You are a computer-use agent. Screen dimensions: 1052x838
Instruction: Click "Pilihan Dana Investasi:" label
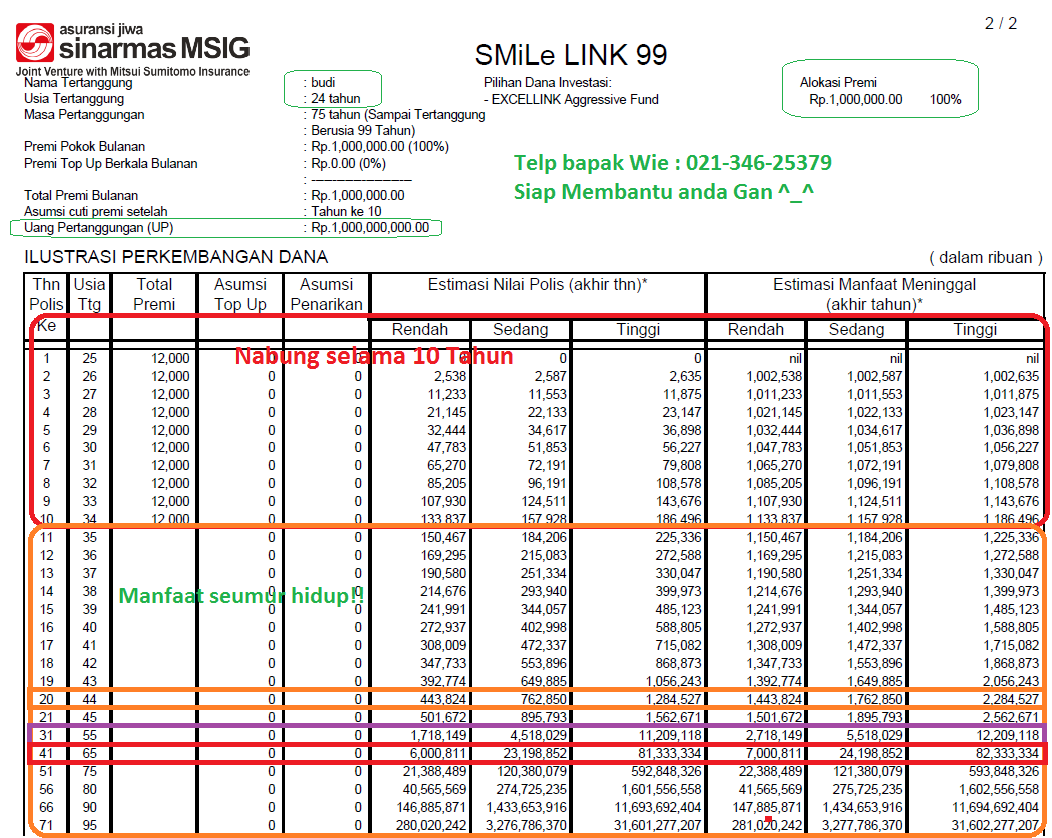coord(547,83)
